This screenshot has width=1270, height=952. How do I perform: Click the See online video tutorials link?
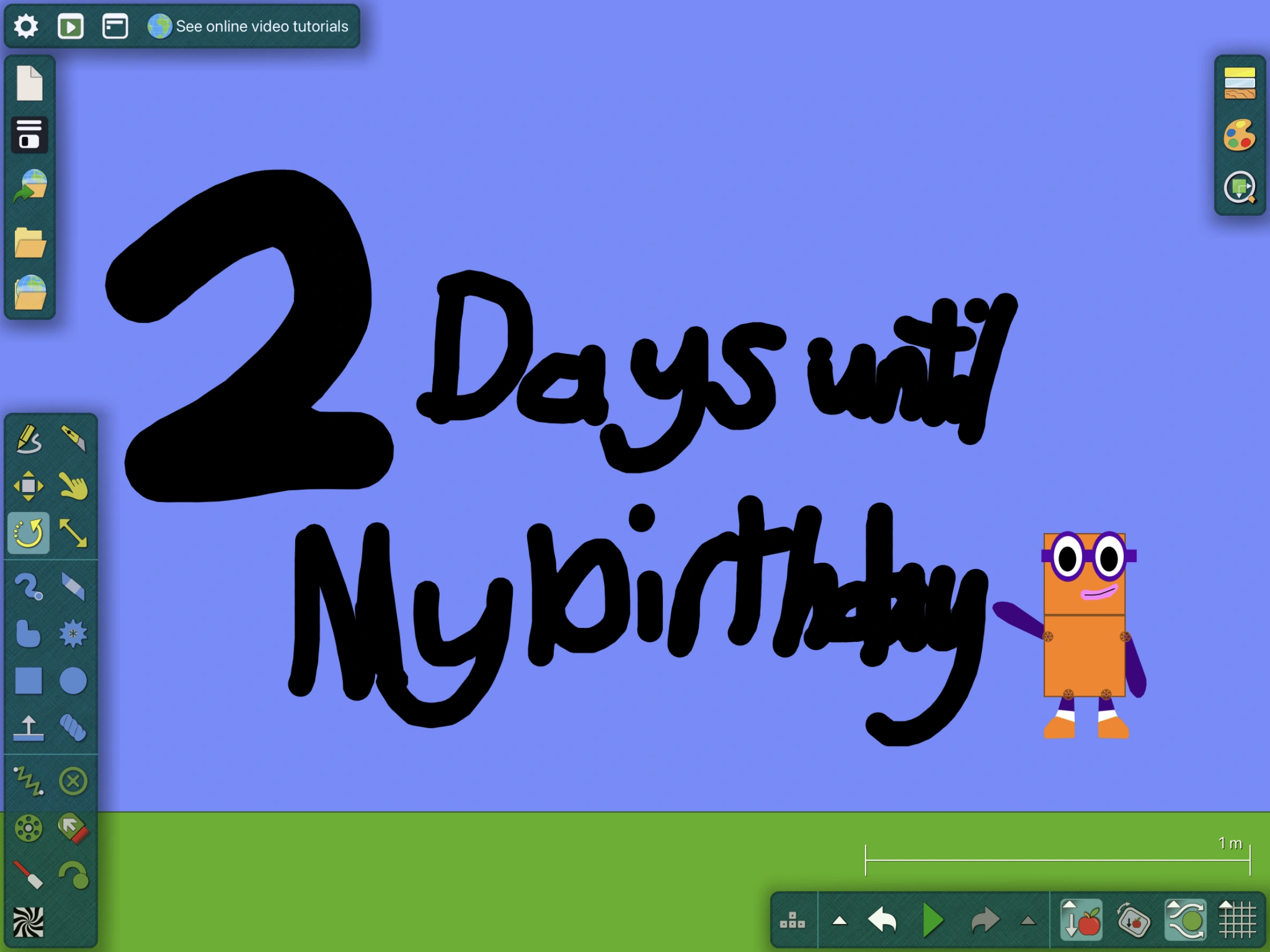tap(262, 26)
